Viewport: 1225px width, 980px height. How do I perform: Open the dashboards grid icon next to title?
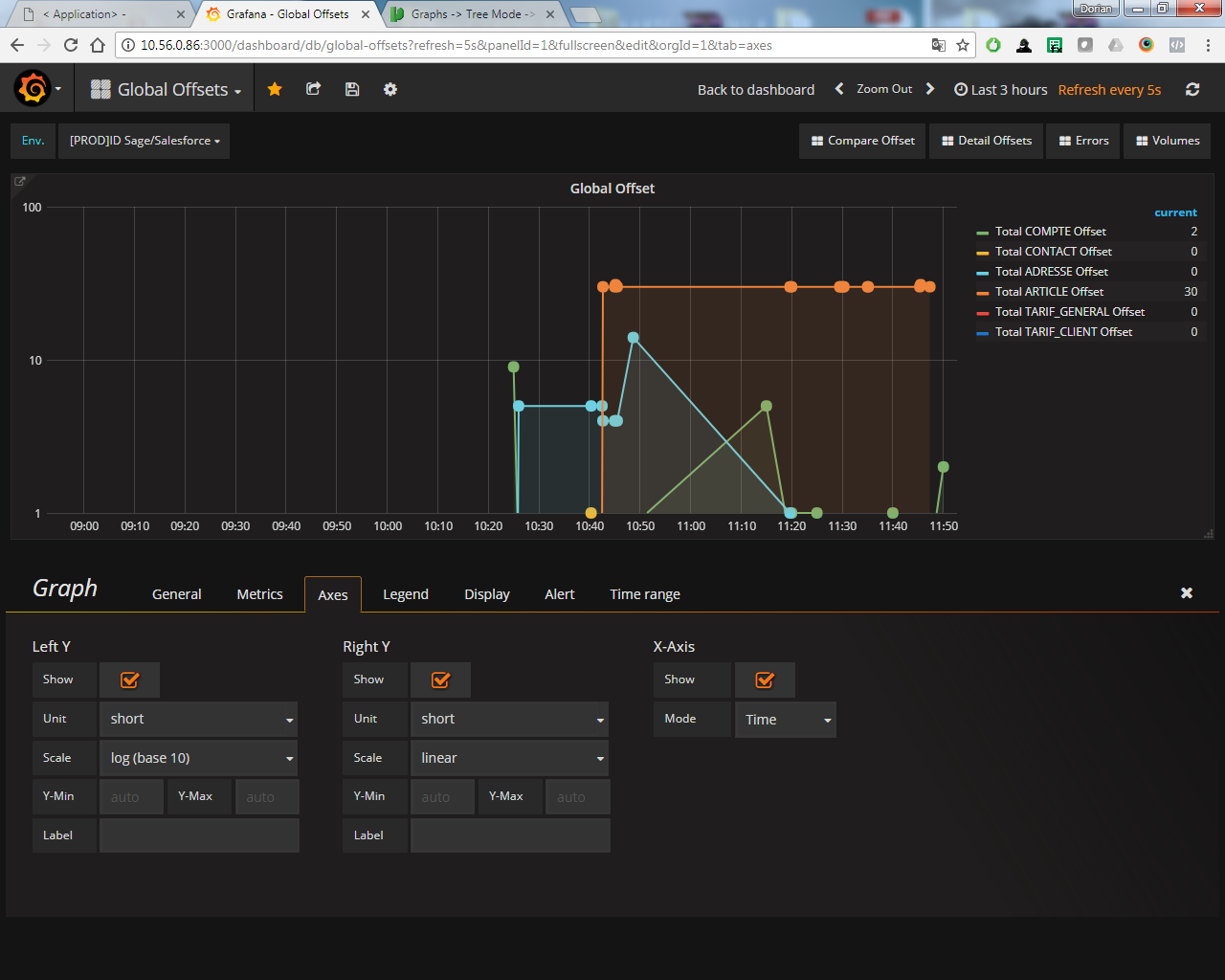coord(100,88)
